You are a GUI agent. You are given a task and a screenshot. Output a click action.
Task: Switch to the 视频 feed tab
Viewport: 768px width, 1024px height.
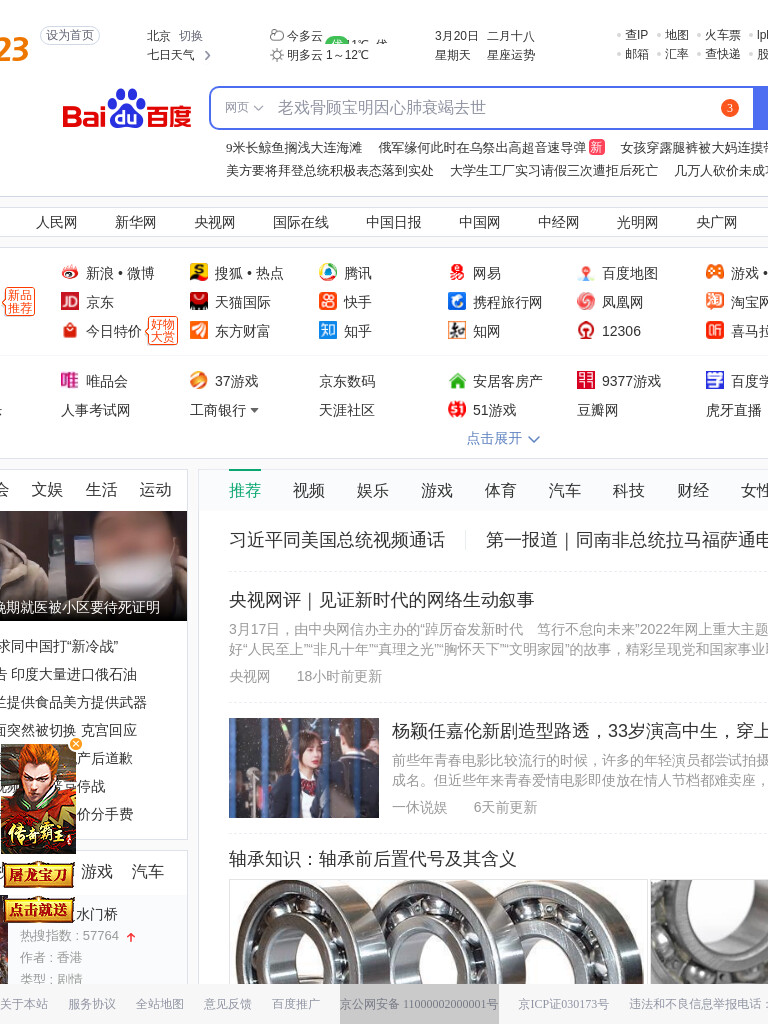309,490
